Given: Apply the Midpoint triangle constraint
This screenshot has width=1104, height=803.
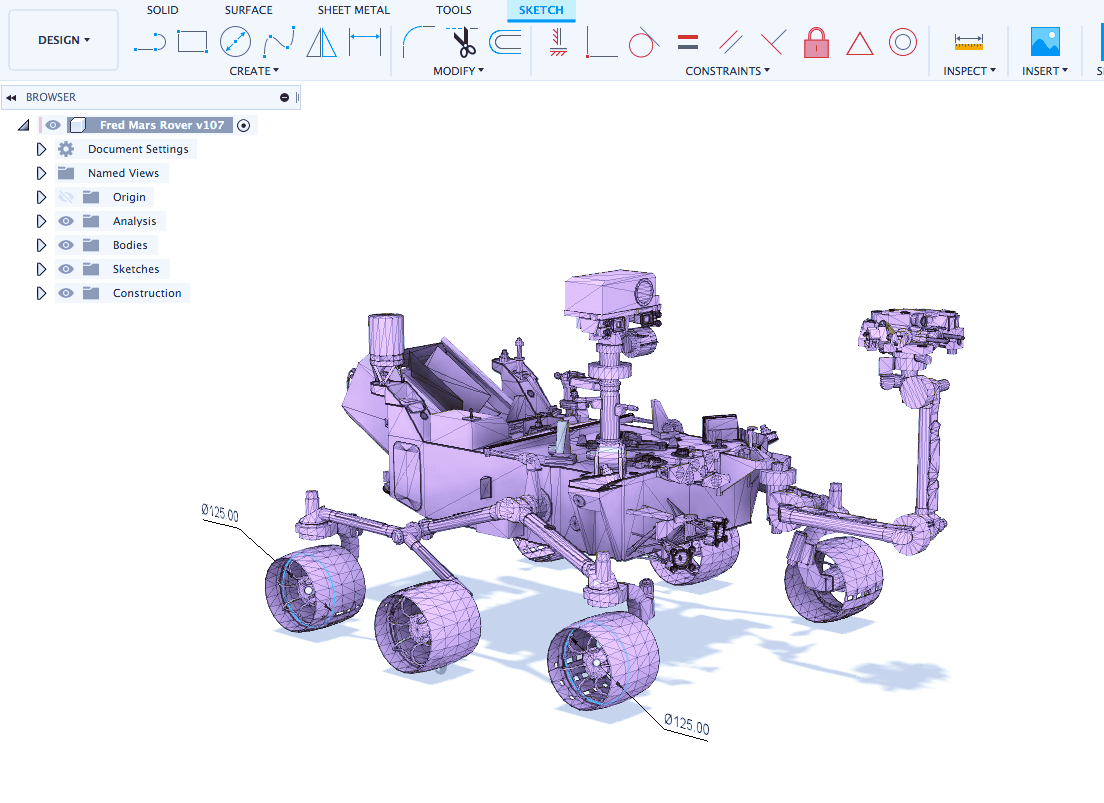Looking at the screenshot, I should coord(860,43).
